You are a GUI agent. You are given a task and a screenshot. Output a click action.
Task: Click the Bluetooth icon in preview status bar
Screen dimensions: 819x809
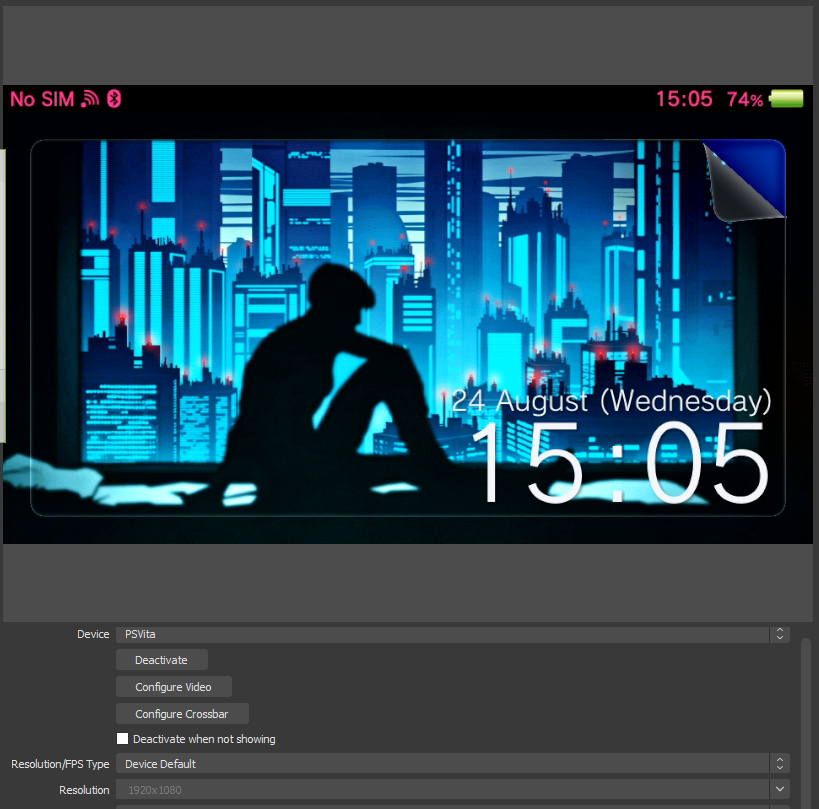(114, 98)
